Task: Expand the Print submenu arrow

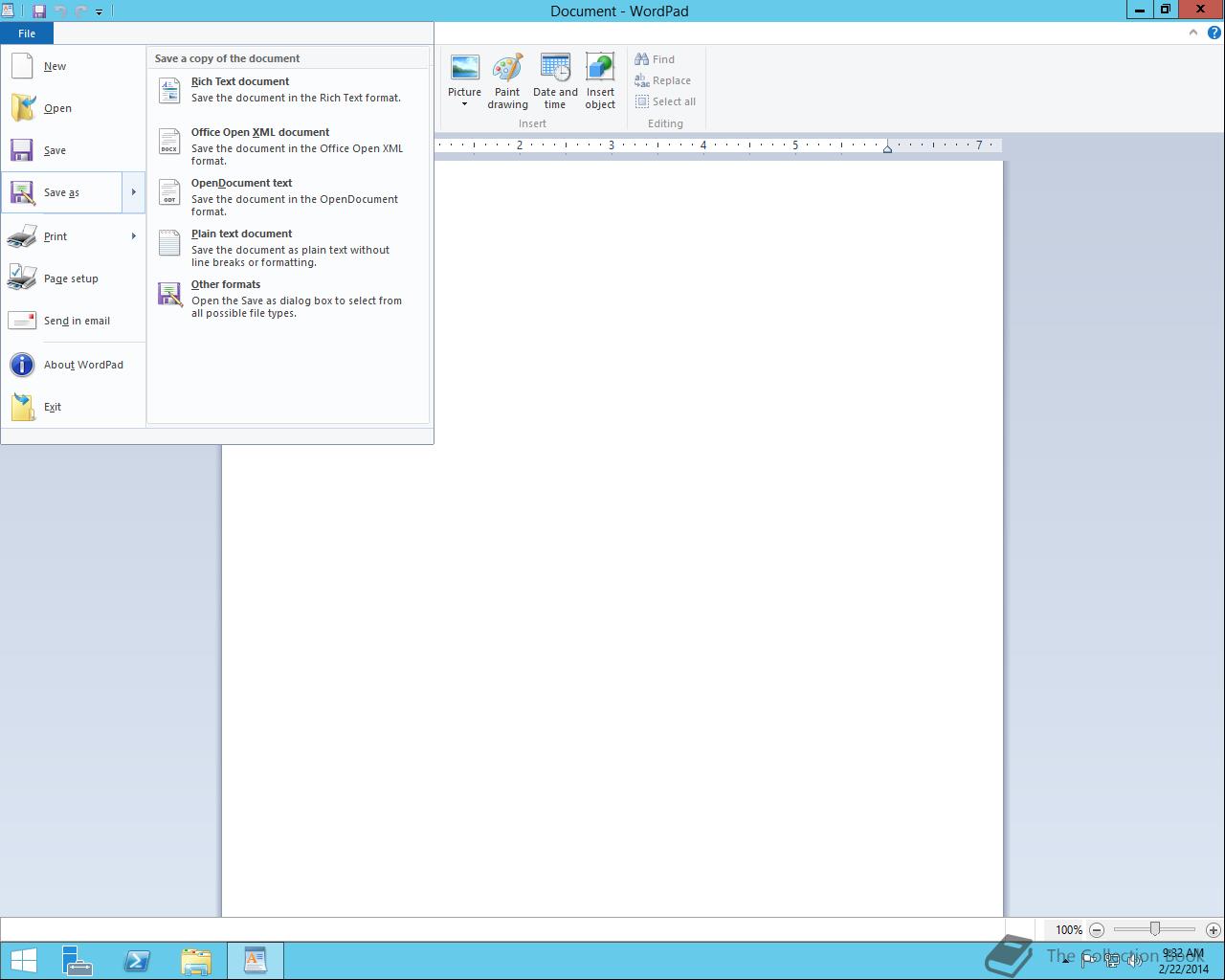Action: coord(134,236)
